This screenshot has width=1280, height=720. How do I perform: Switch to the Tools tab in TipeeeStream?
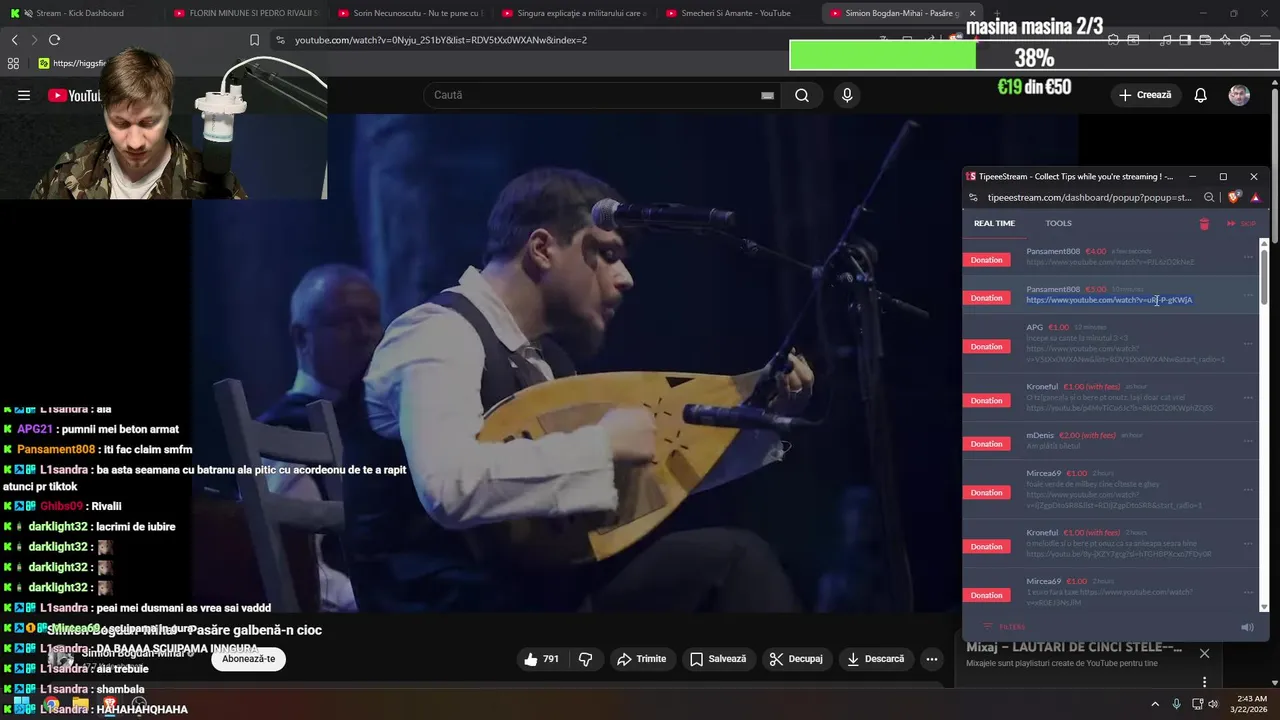coord(1058,224)
